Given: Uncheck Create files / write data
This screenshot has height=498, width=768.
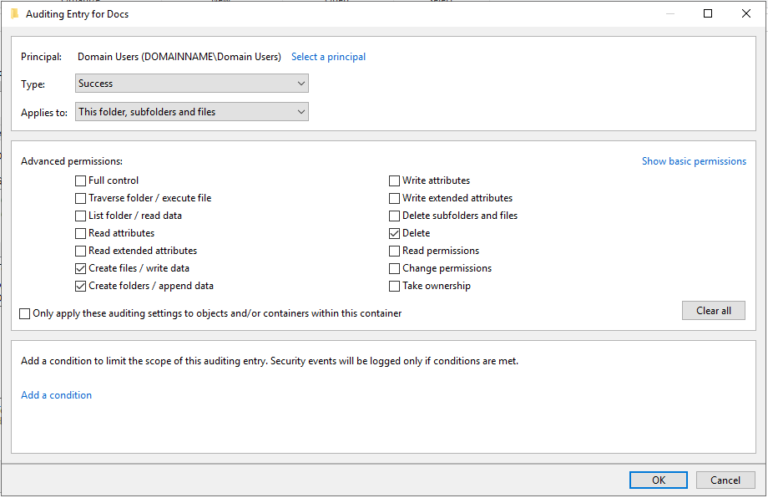Looking at the screenshot, I should (80, 269).
